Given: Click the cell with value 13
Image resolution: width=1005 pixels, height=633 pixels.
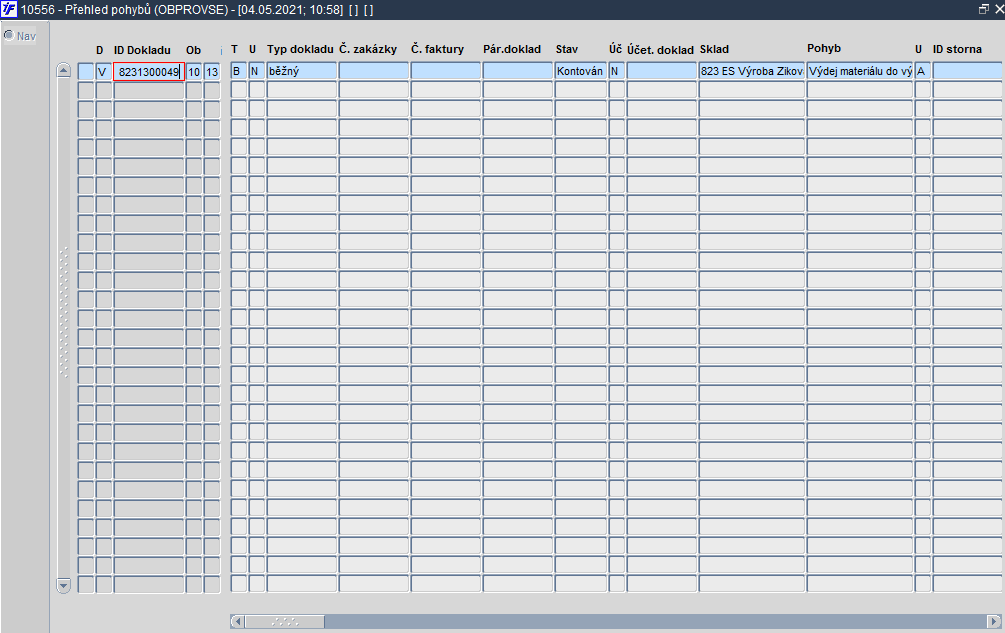Looking at the screenshot, I should (x=212, y=72).
